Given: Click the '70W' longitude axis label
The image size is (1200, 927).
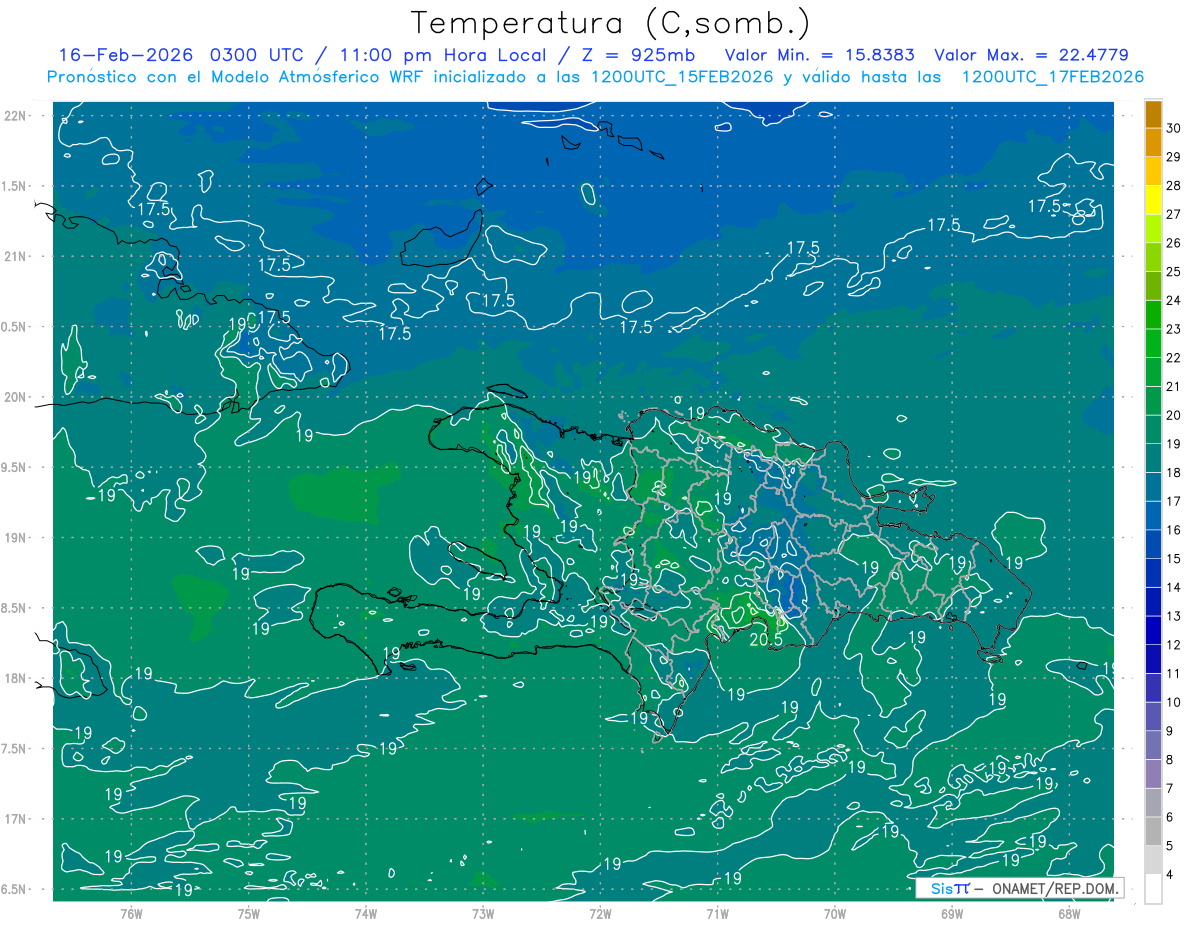Looking at the screenshot, I should point(835,913).
